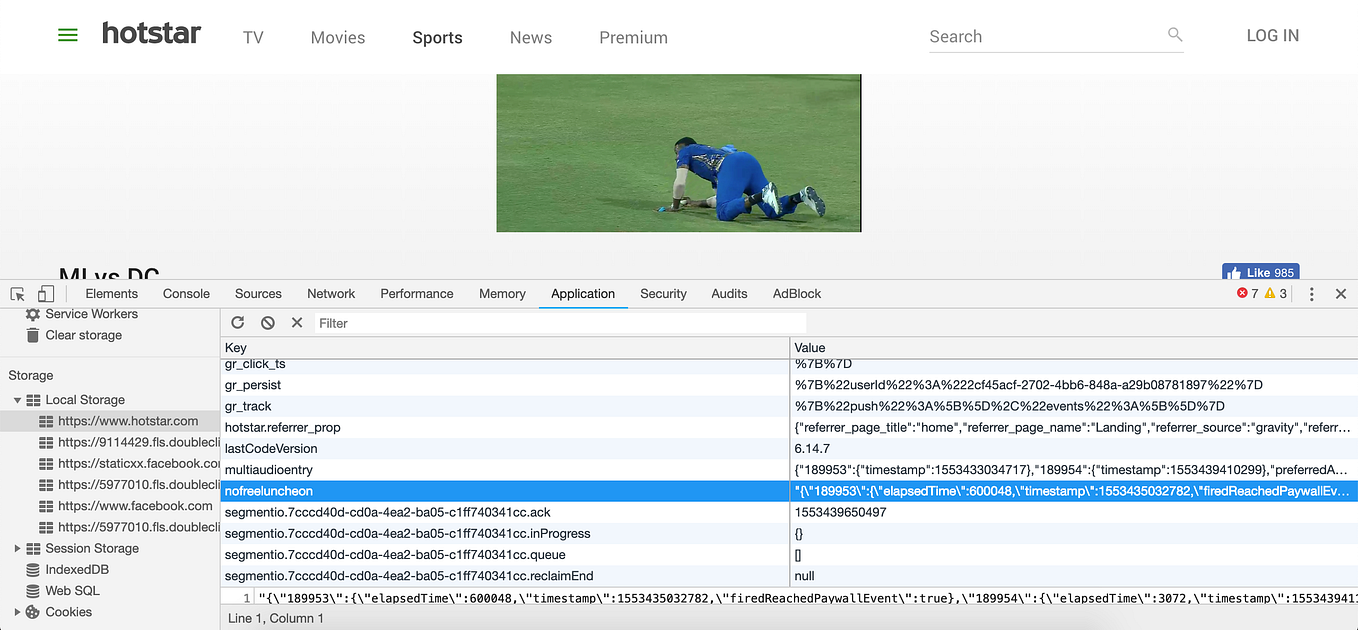Select the segmentio ...341cc.reclaimEnd key
1358x630 pixels.
click(505, 576)
